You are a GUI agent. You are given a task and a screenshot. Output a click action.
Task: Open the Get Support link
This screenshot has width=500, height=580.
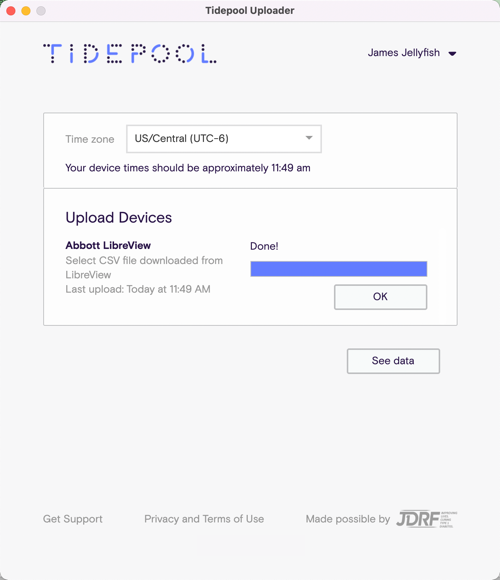pos(73,519)
